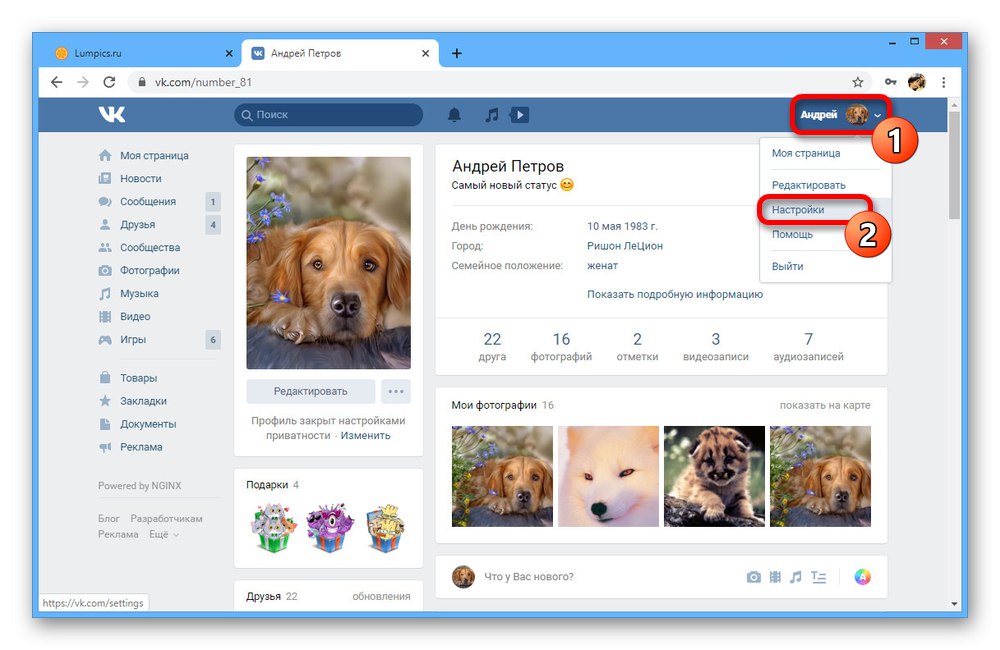
Task: Open Сообщения in left sidebar
Action: coord(148,201)
